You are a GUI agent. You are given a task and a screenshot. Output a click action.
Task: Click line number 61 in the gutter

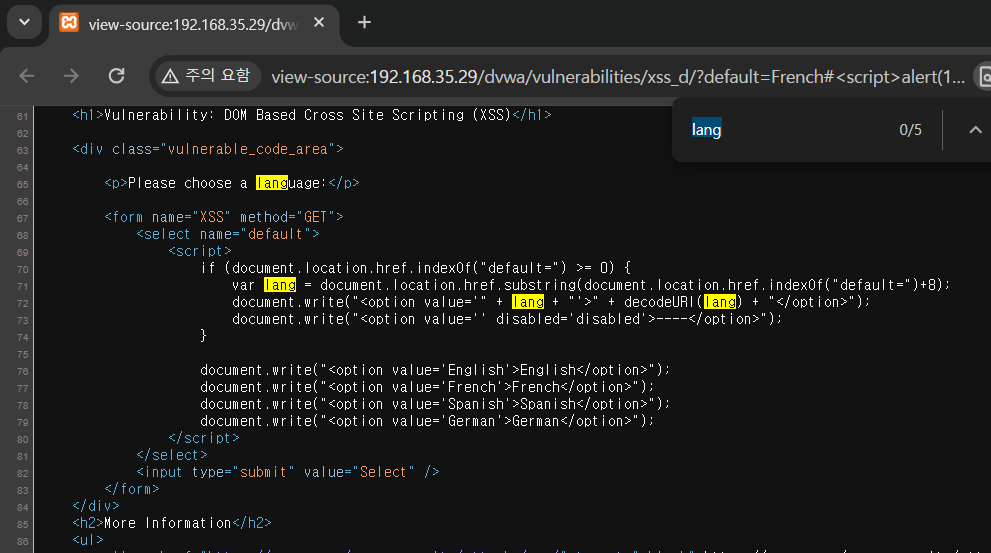22,116
